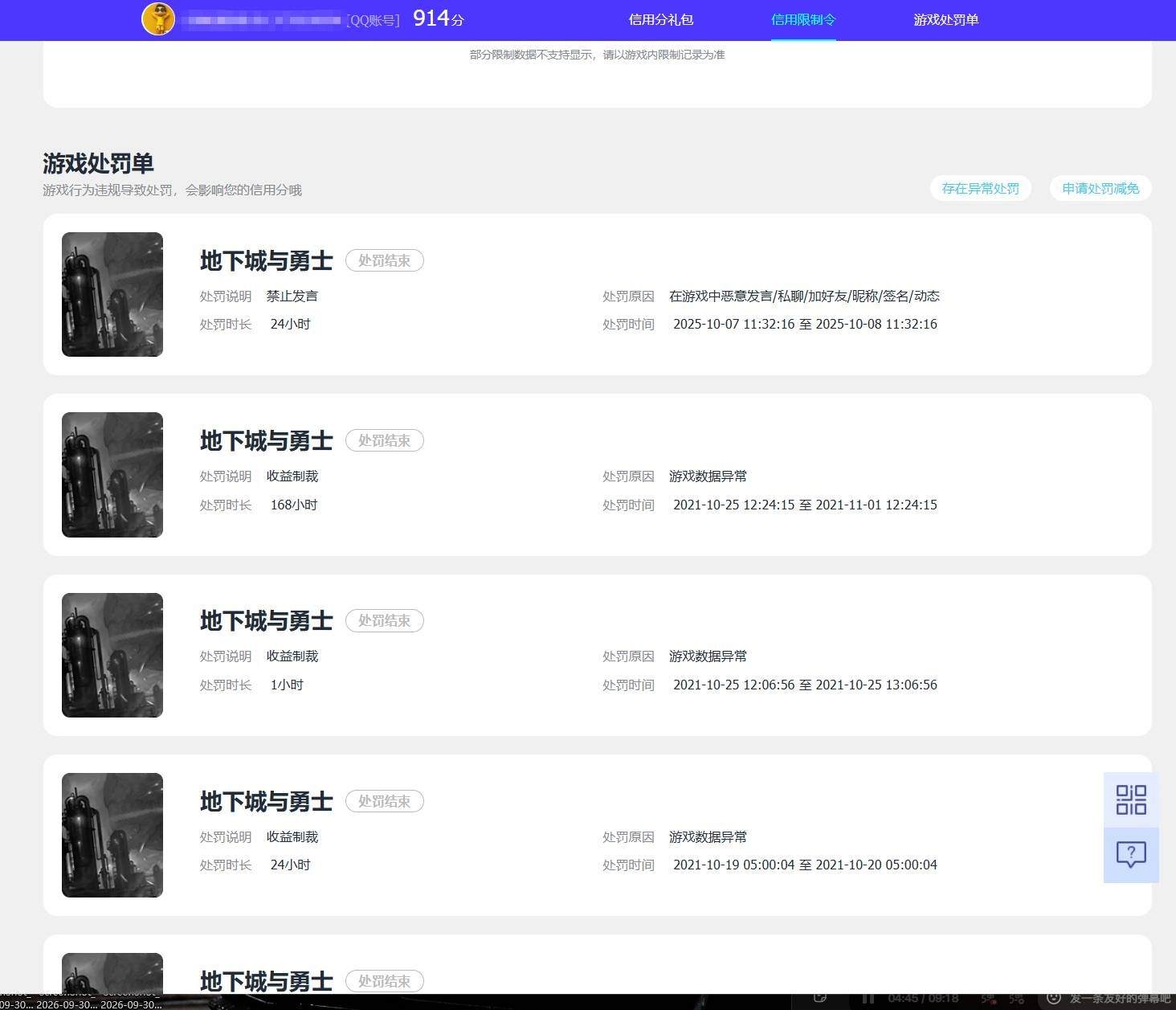The width and height of the screenshot is (1176, 1010).
Task: Switch to the 游戏处罚单 tab
Action: [946, 19]
